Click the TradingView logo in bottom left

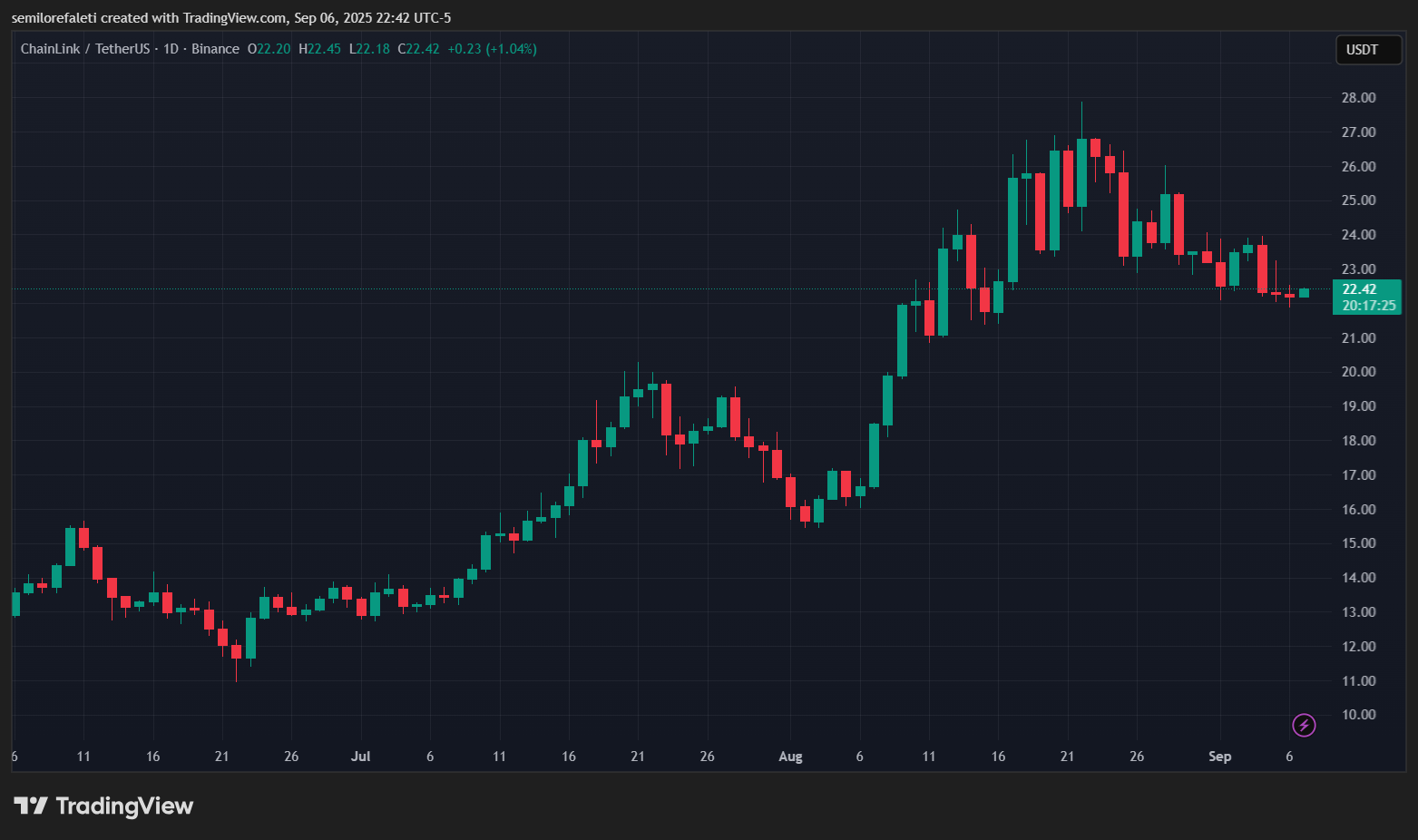tap(104, 806)
